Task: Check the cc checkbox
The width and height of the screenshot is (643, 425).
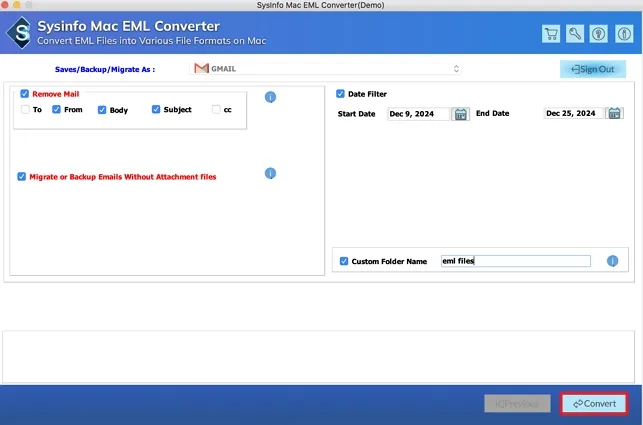Action: 216,110
